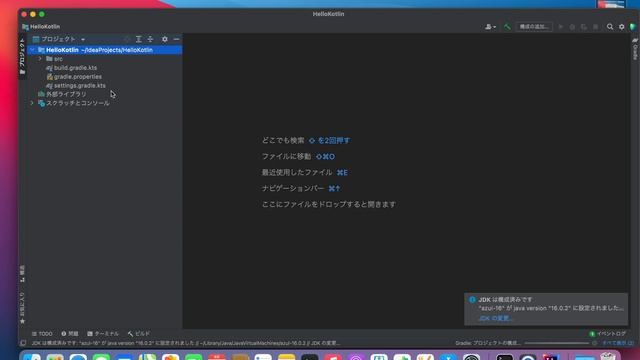The height and width of the screenshot is (360, 640).
Task: Click the ファイルに移動 hint text
Action: (x=286, y=156)
